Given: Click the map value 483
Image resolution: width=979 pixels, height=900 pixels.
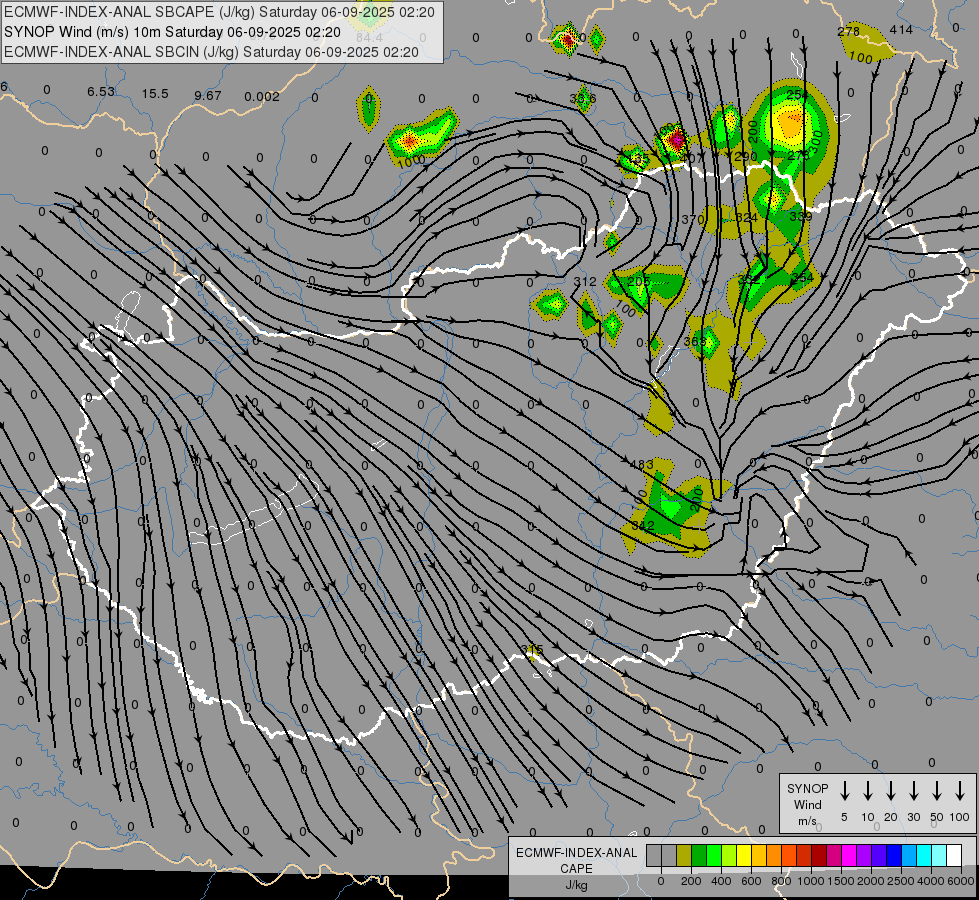Looking at the screenshot, I should (x=642, y=465).
